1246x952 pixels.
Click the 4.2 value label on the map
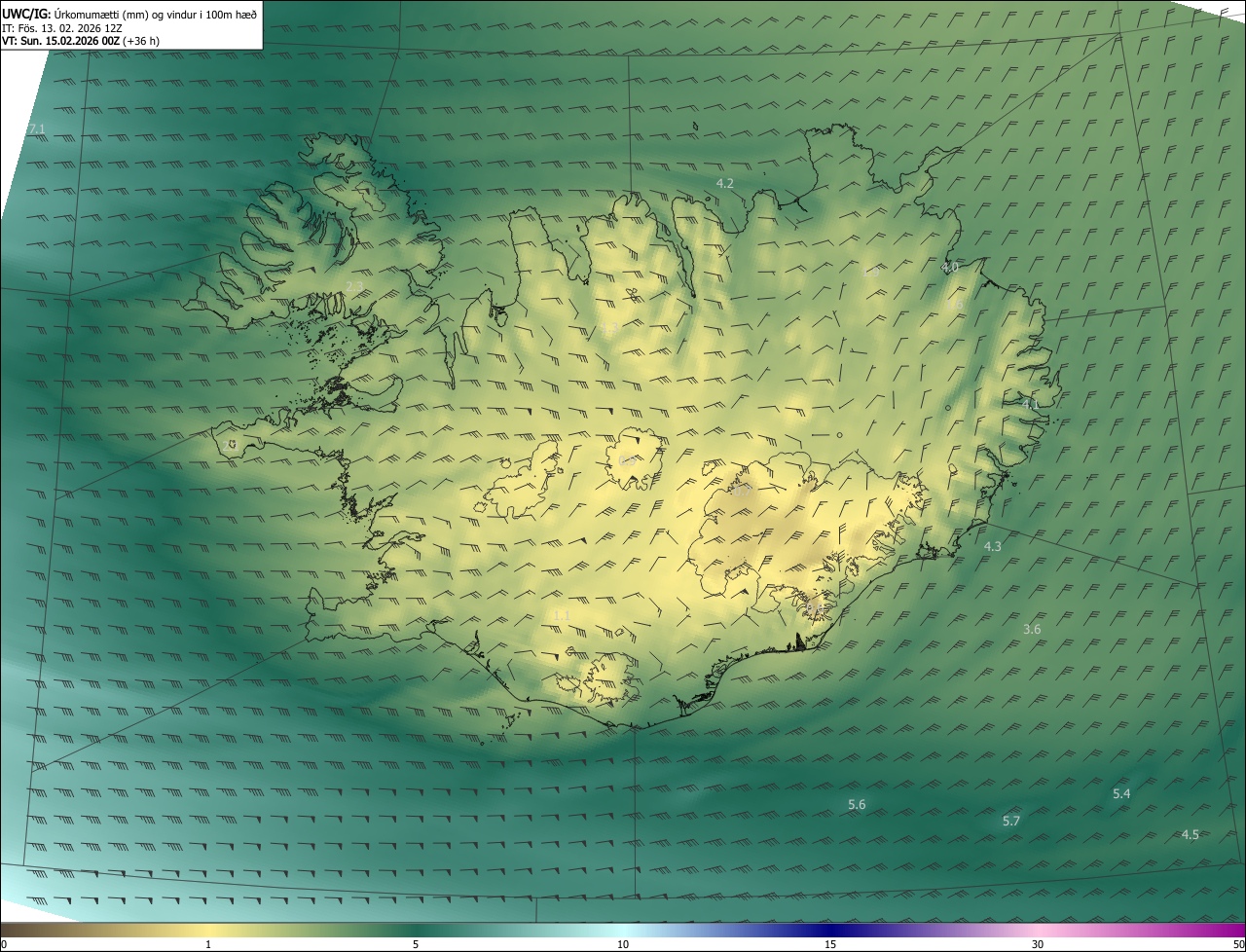[725, 183]
